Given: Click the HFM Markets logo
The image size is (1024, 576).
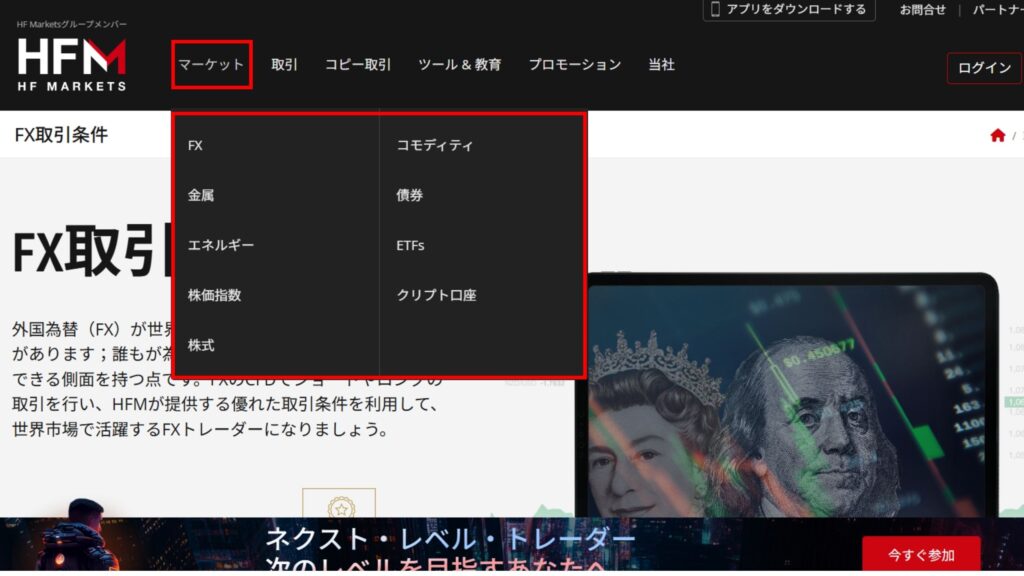Looking at the screenshot, I should 72,64.
